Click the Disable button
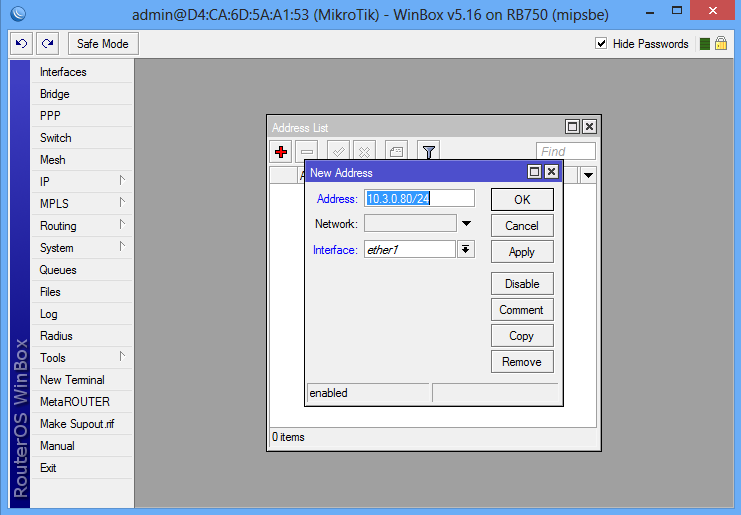The width and height of the screenshot is (741, 515). tap(522, 283)
